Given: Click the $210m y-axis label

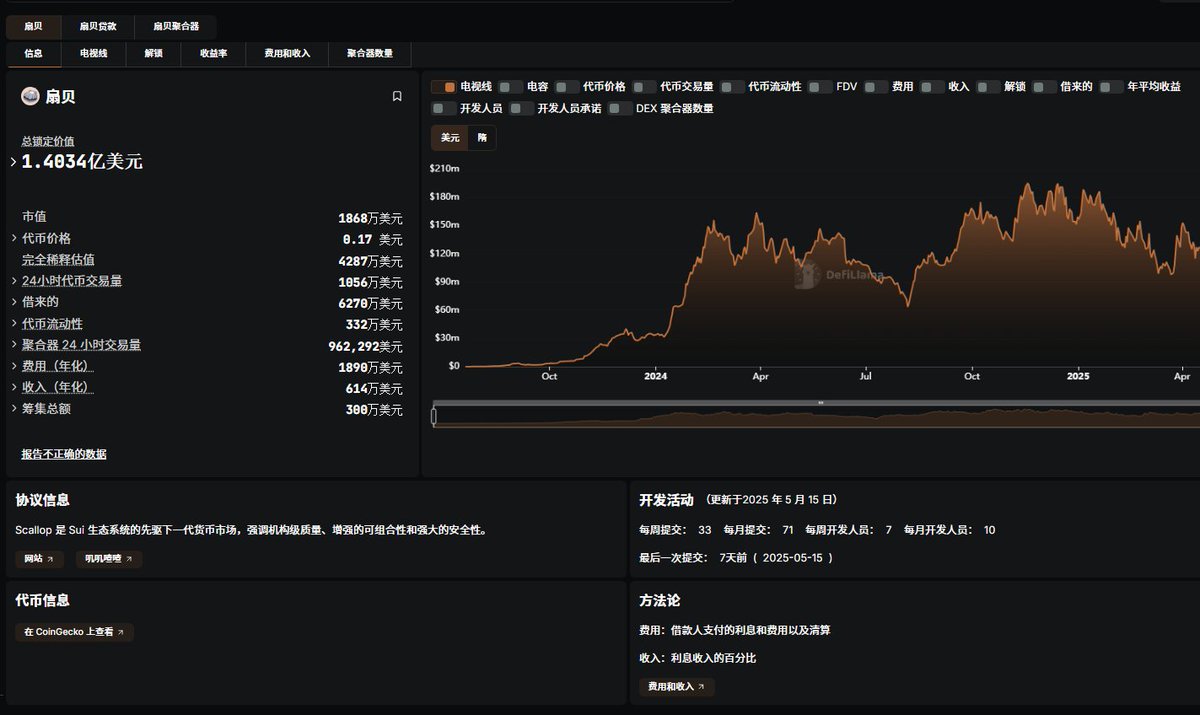Looking at the screenshot, I should 444,168.
